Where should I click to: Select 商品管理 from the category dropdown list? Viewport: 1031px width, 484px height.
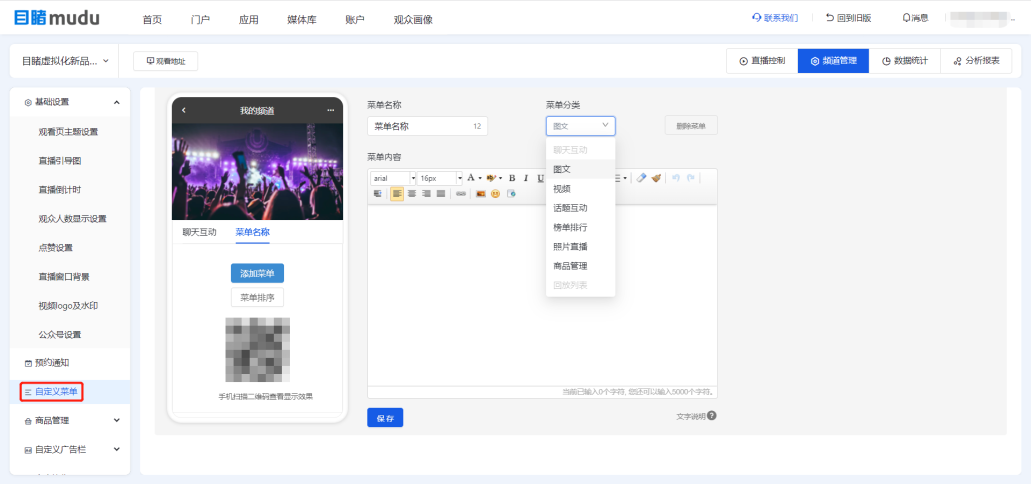581,266
